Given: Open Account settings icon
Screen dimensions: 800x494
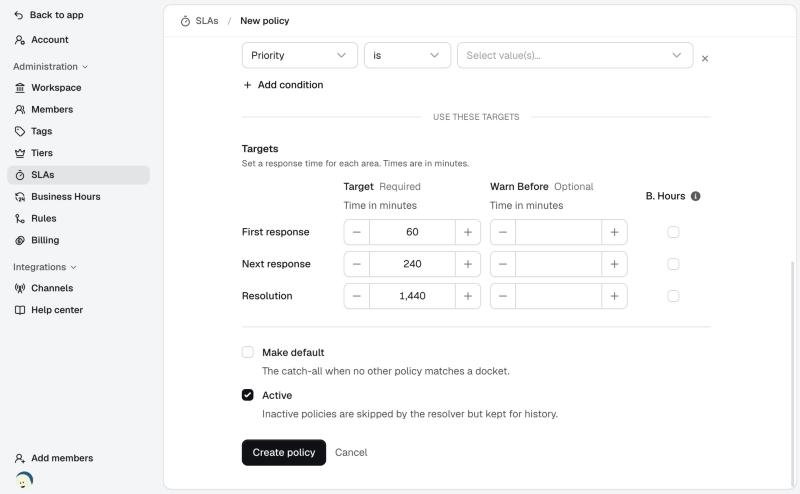Looking at the screenshot, I should tap(20, 40).
